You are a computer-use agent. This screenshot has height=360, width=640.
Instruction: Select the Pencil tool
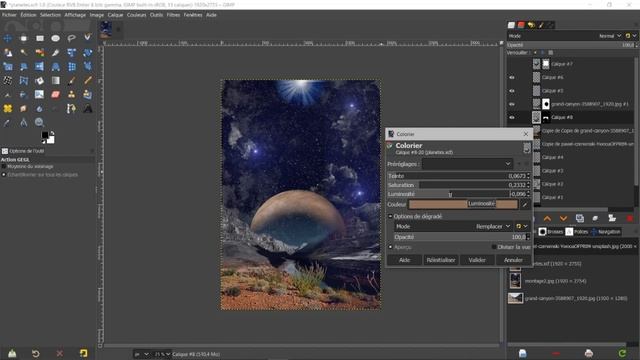[87, 80]
